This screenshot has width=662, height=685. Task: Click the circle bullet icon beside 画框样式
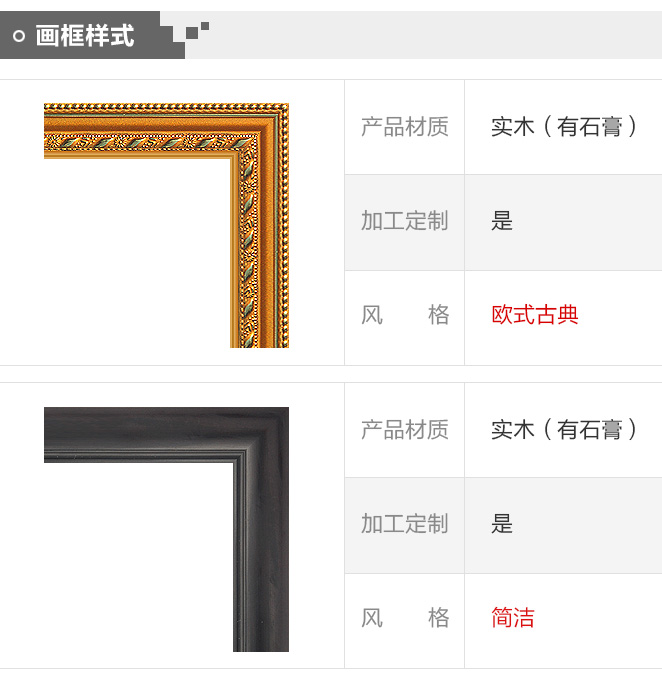(x=19, y=36)
